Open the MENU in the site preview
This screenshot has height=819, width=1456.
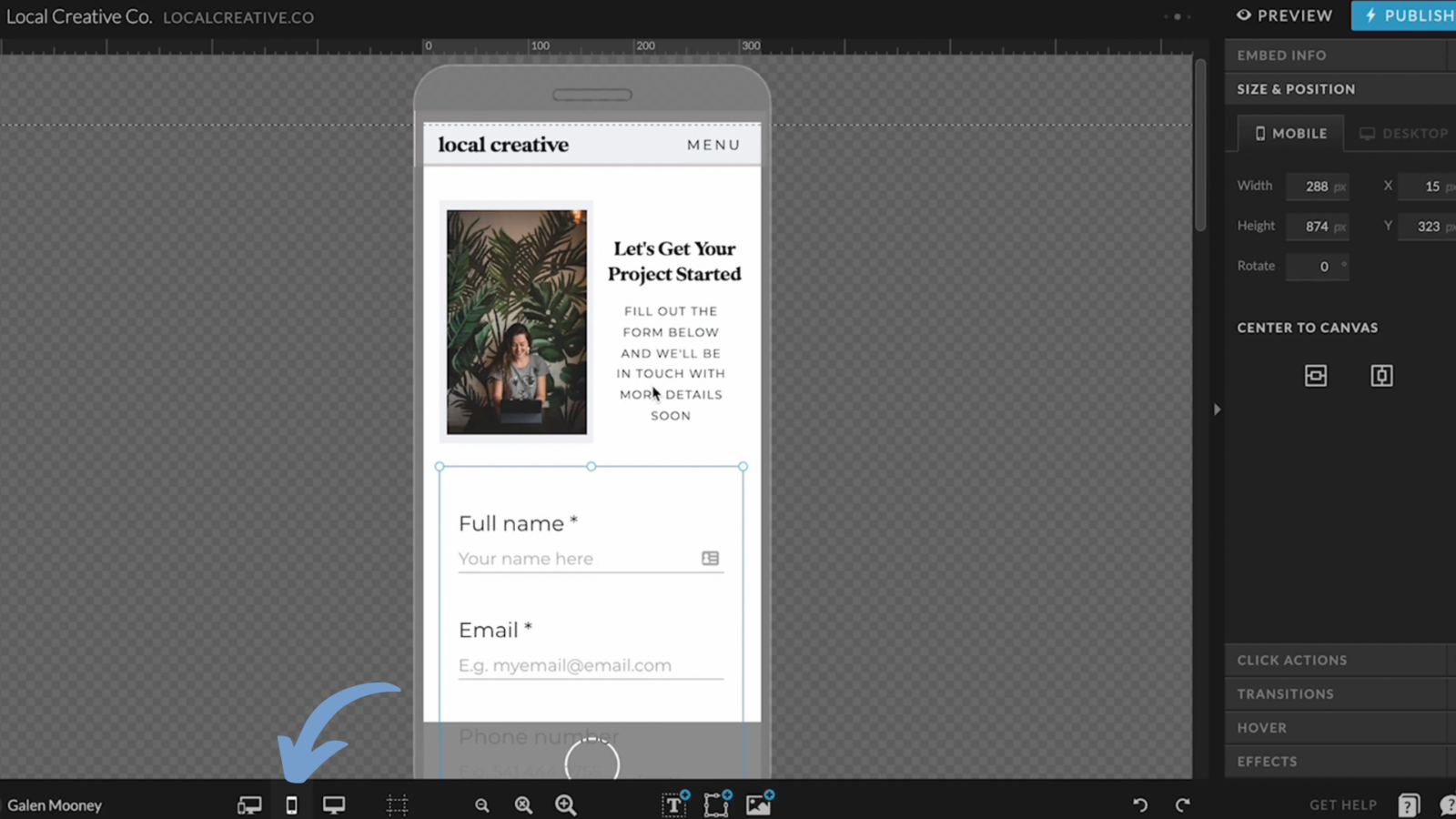click(x=713, y=145)
